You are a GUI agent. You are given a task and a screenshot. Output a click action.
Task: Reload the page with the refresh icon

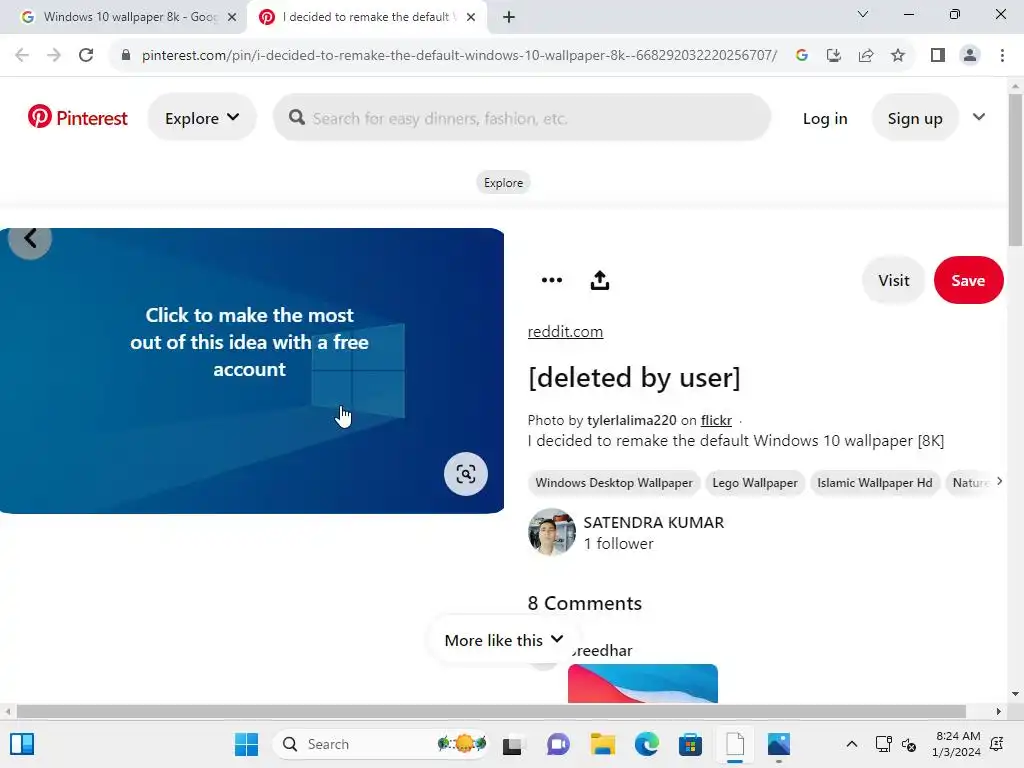click(86, 56)
